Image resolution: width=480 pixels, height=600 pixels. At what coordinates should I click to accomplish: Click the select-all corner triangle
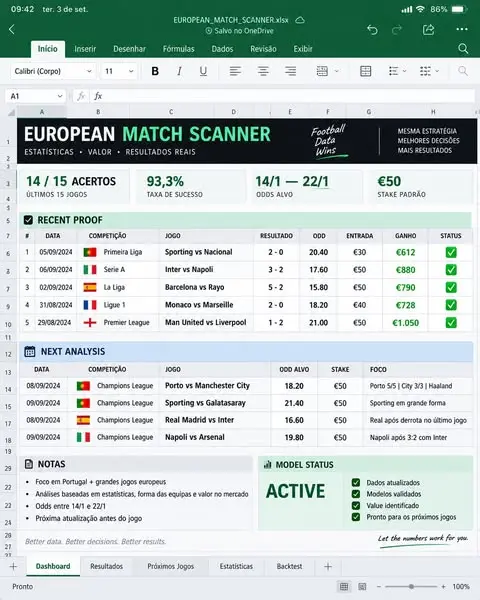point(11,112)
